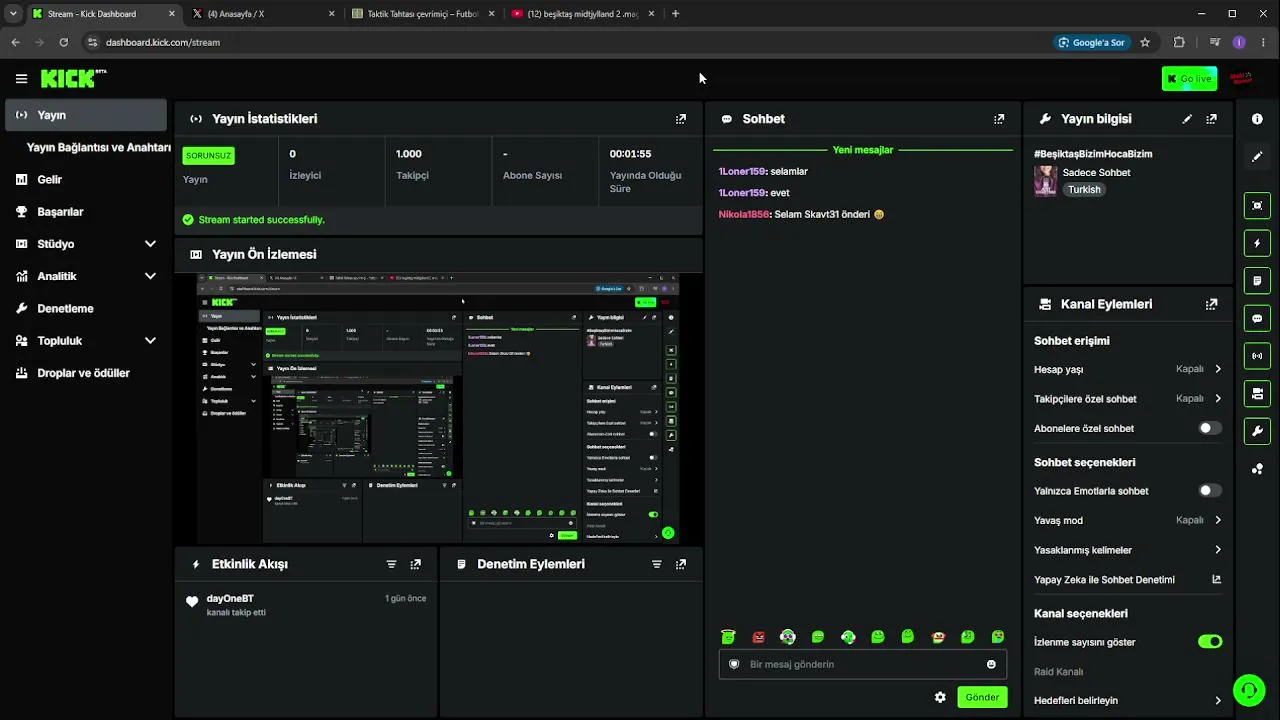Open chat settings gear icon
The height and width of the screenshot is (720, 1280).
940,697
